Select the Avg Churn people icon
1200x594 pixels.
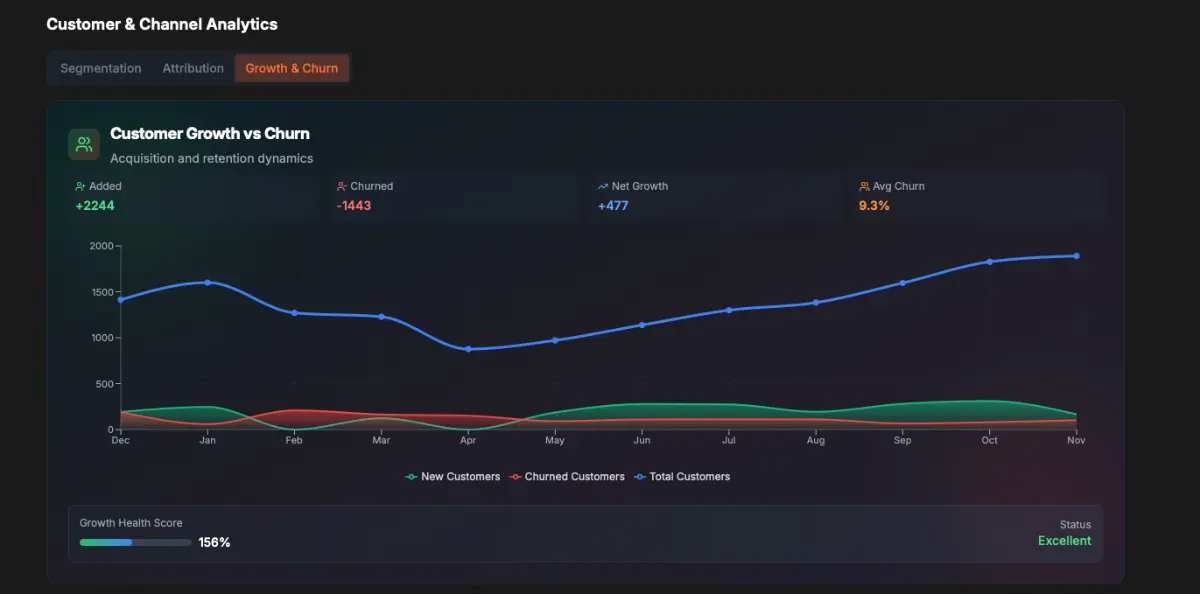864,186
